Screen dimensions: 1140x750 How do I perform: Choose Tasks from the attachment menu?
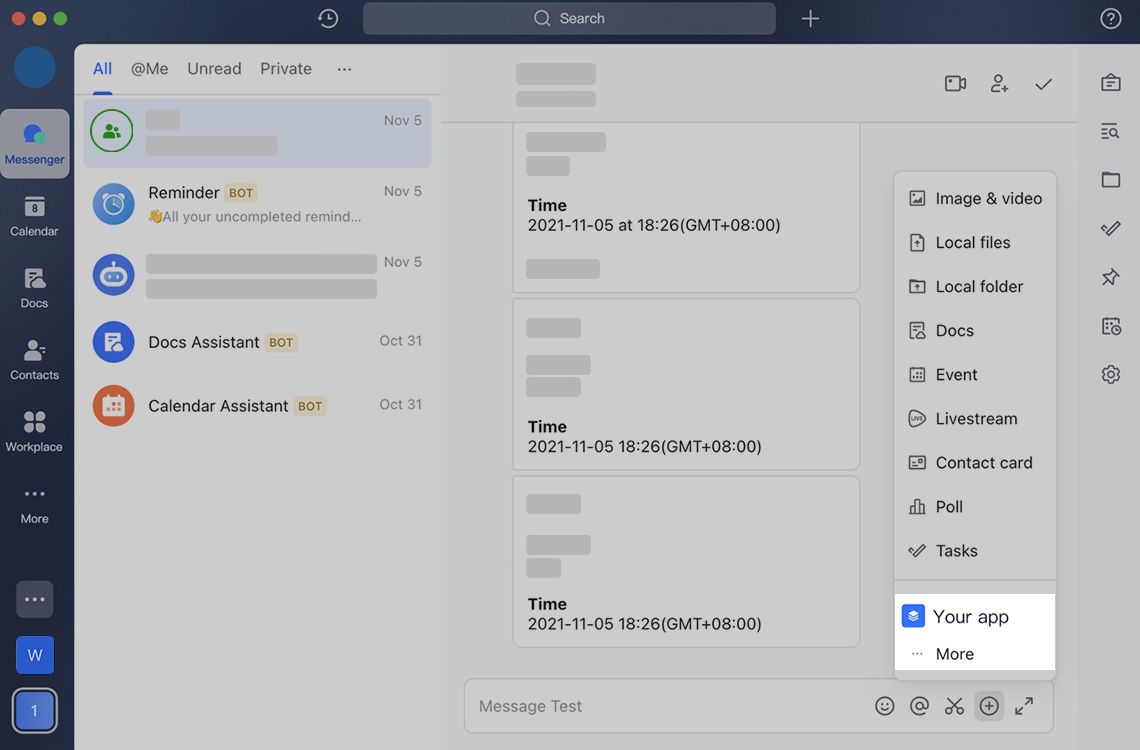(975, 551)
